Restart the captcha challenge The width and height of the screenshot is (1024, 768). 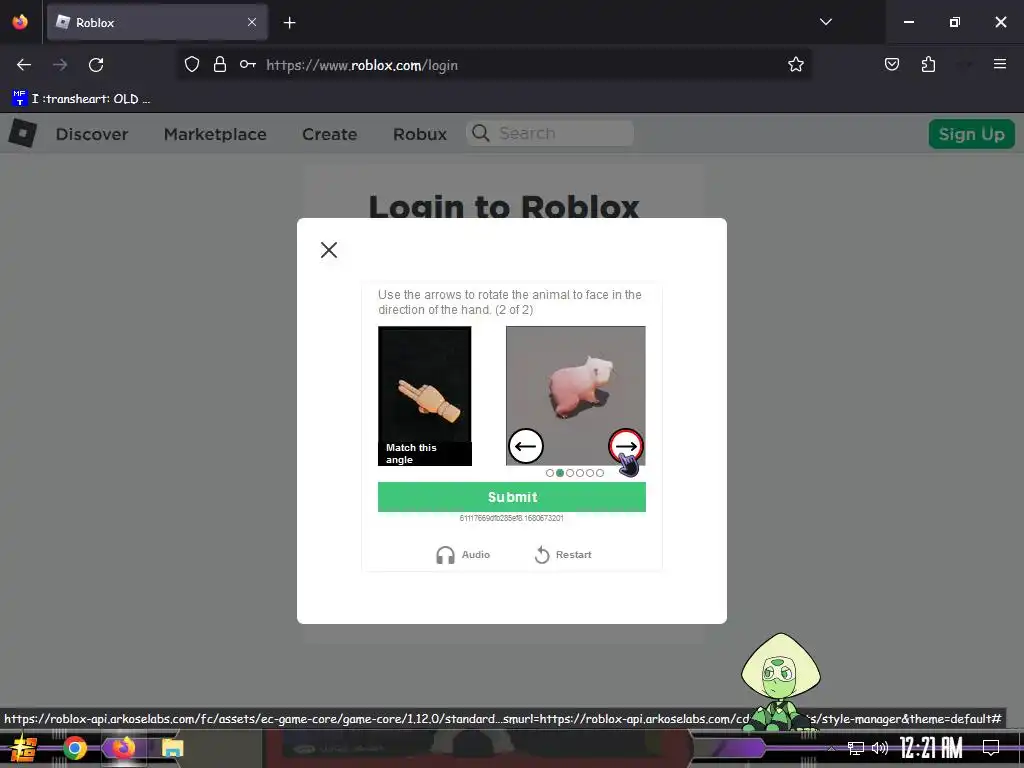[563, 554]
